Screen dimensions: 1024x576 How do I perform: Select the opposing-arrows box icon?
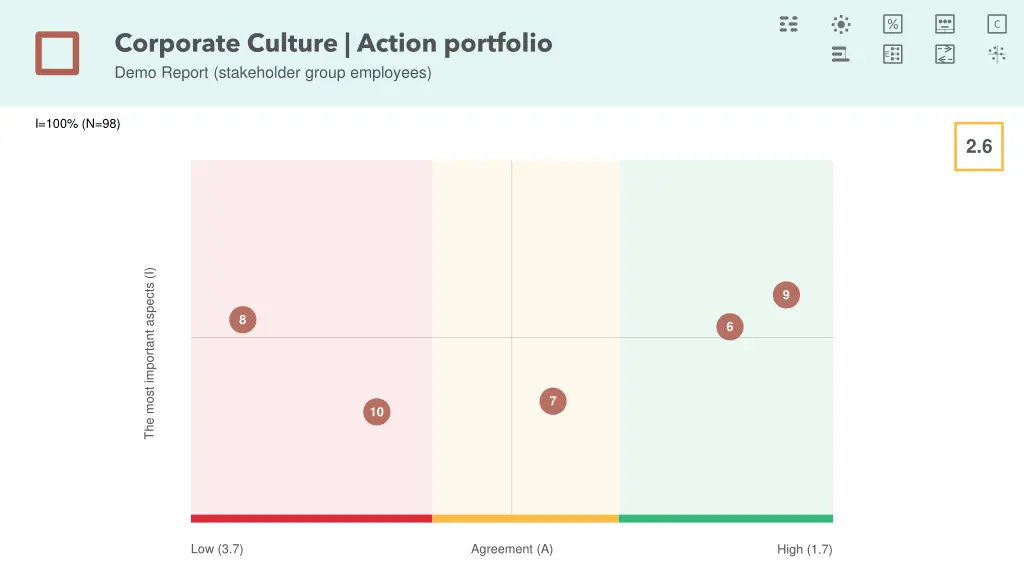(x=945, y=54)
